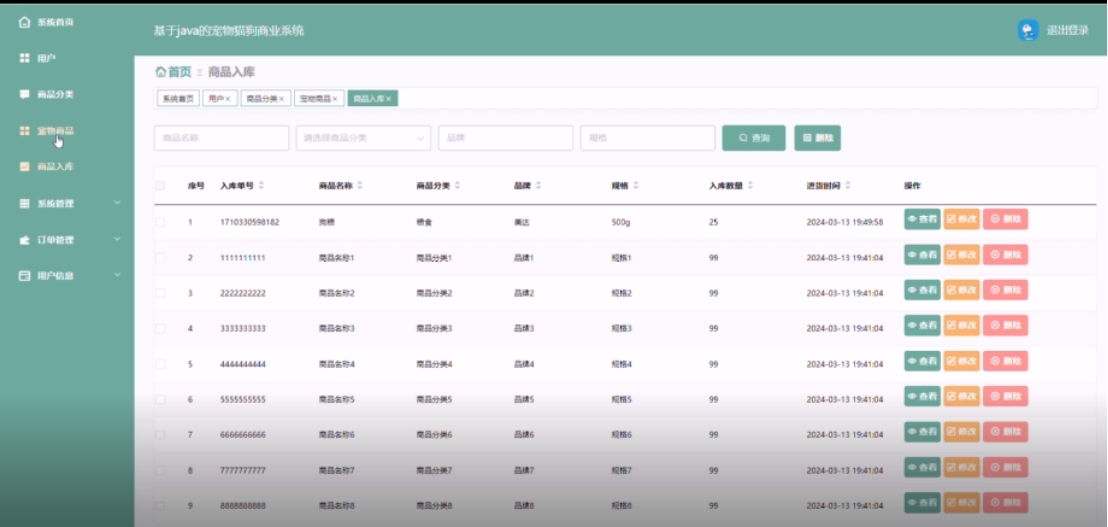Screen dimensions: 1108x527
Task: Check the checkbox for row 3
Action: [160, 292]
